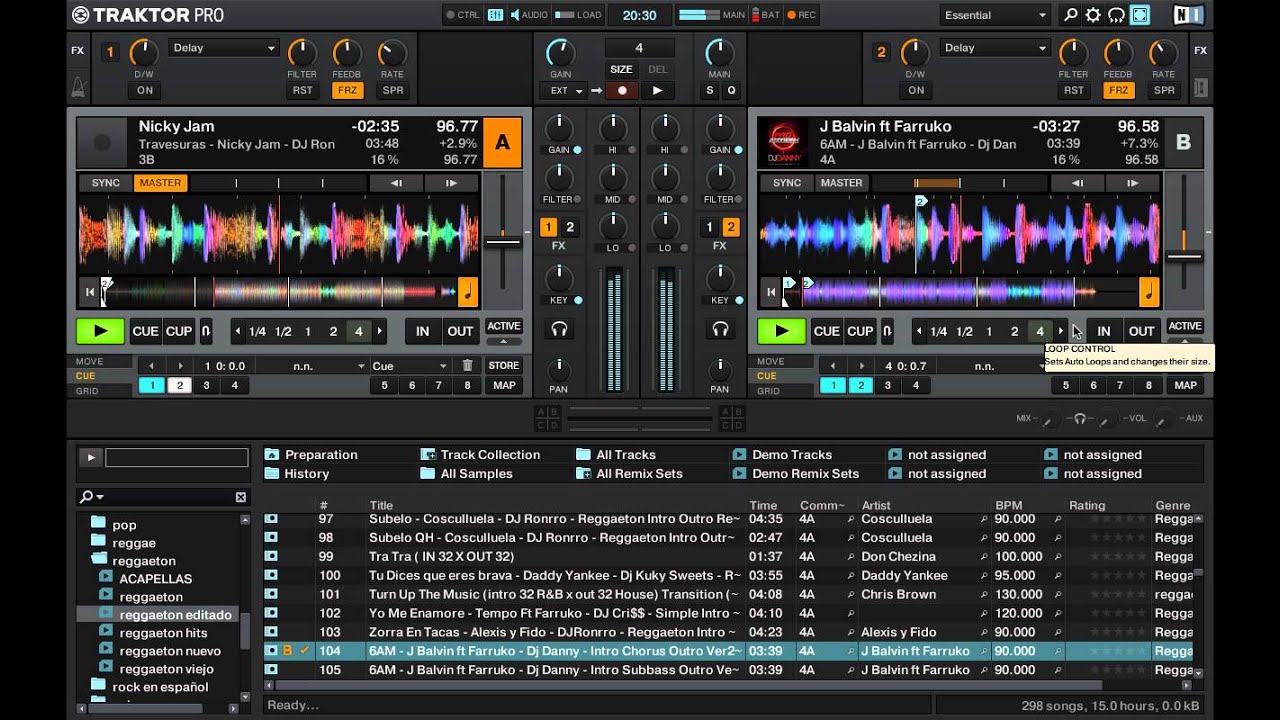The width and height of the screenshot is (1280, 720).
Task: Clear the browser search field X
Action: [x=240, y=497]
